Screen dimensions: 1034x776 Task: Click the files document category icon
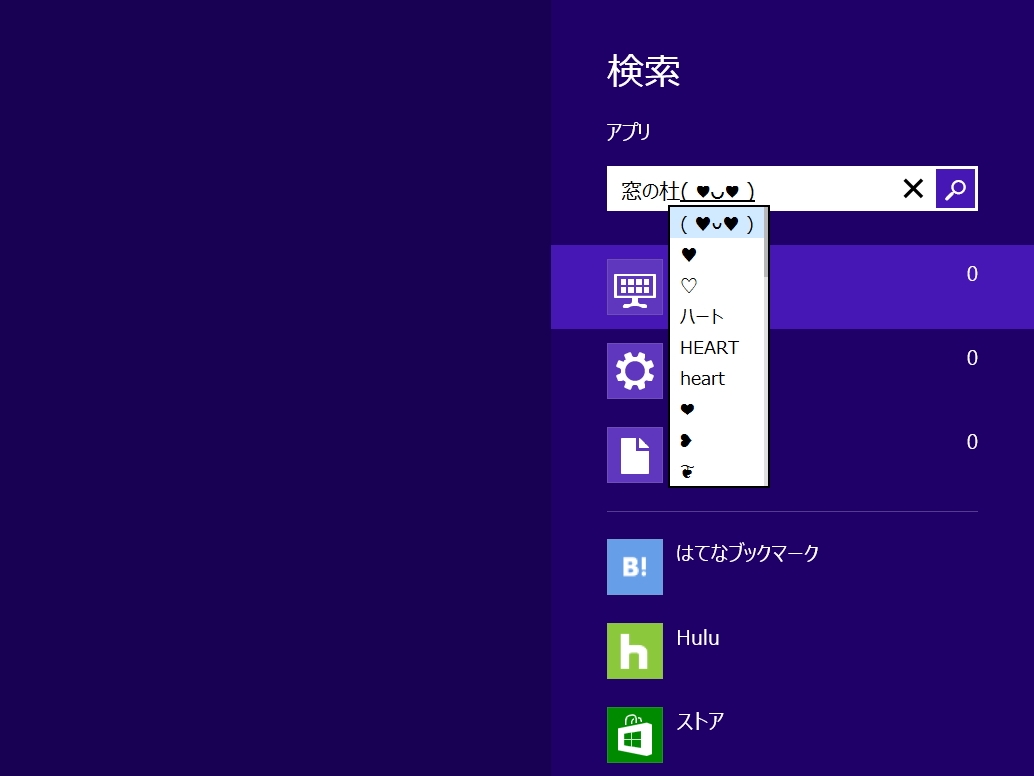click(x=635, y=455)
